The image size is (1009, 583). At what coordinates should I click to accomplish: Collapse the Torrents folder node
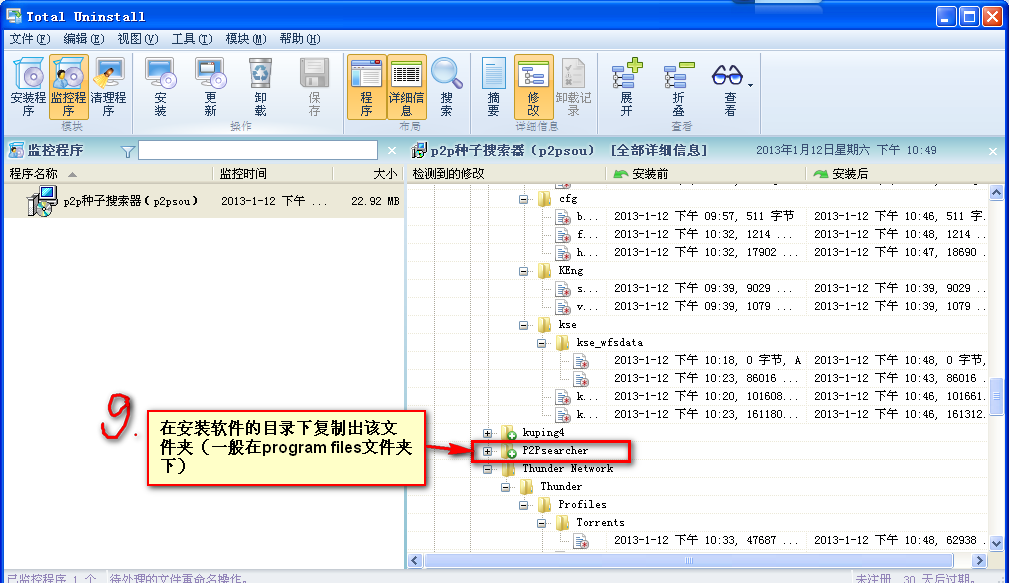pos(541,524)
